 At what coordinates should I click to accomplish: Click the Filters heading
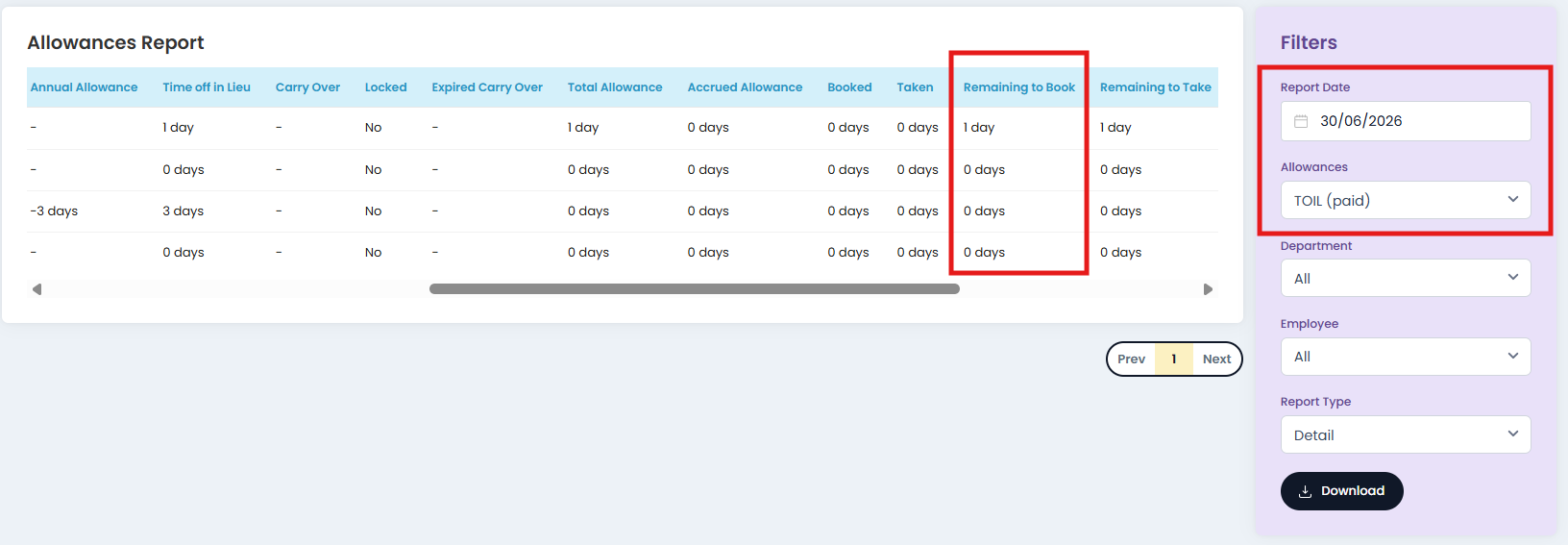pyautogui.click(x=1309, y=42)
